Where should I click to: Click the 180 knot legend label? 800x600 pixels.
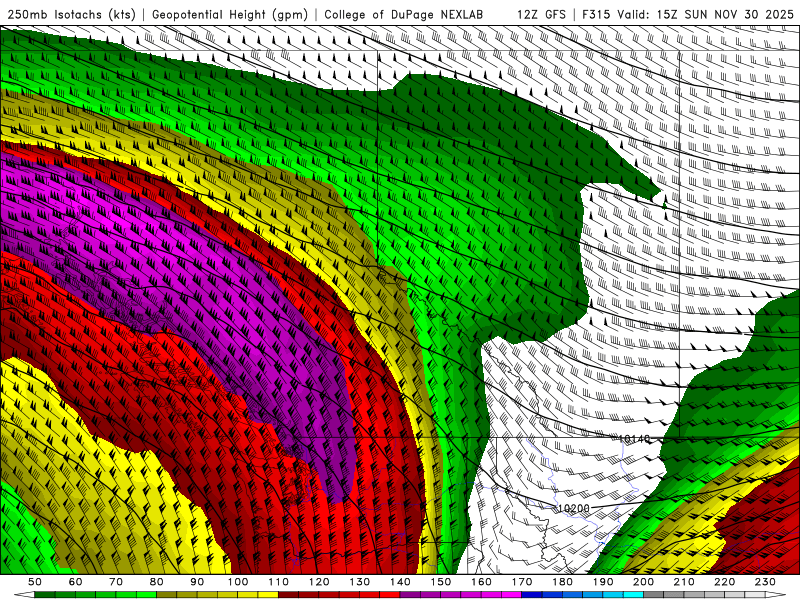(562, 582)
